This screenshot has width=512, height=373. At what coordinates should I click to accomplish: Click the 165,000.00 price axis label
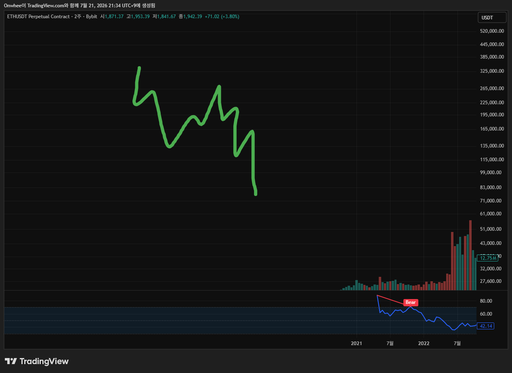tap(492, 129)
